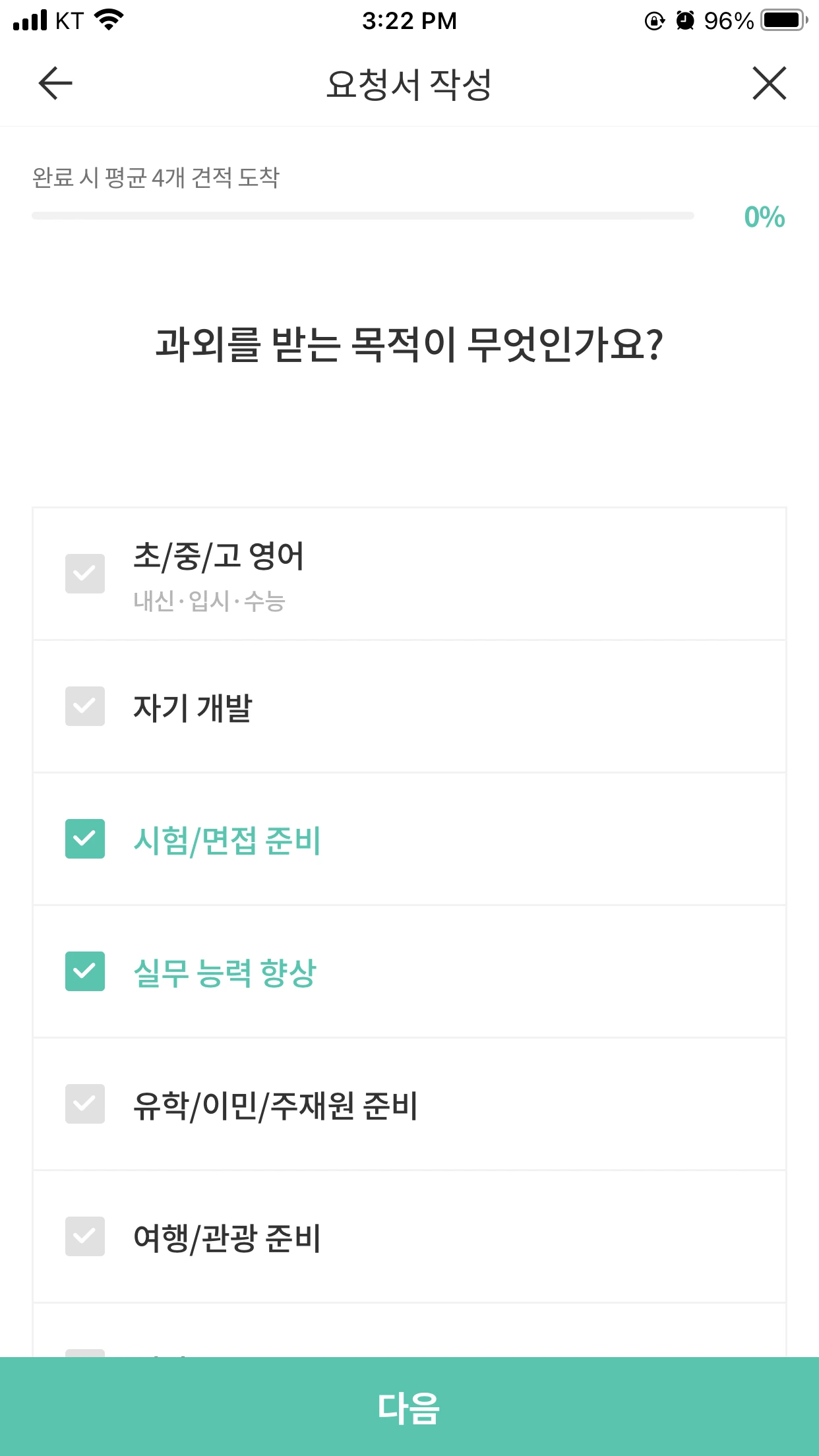Select the 실무 능력 향상 label text
819x1456 pixels.
[225, 973]
